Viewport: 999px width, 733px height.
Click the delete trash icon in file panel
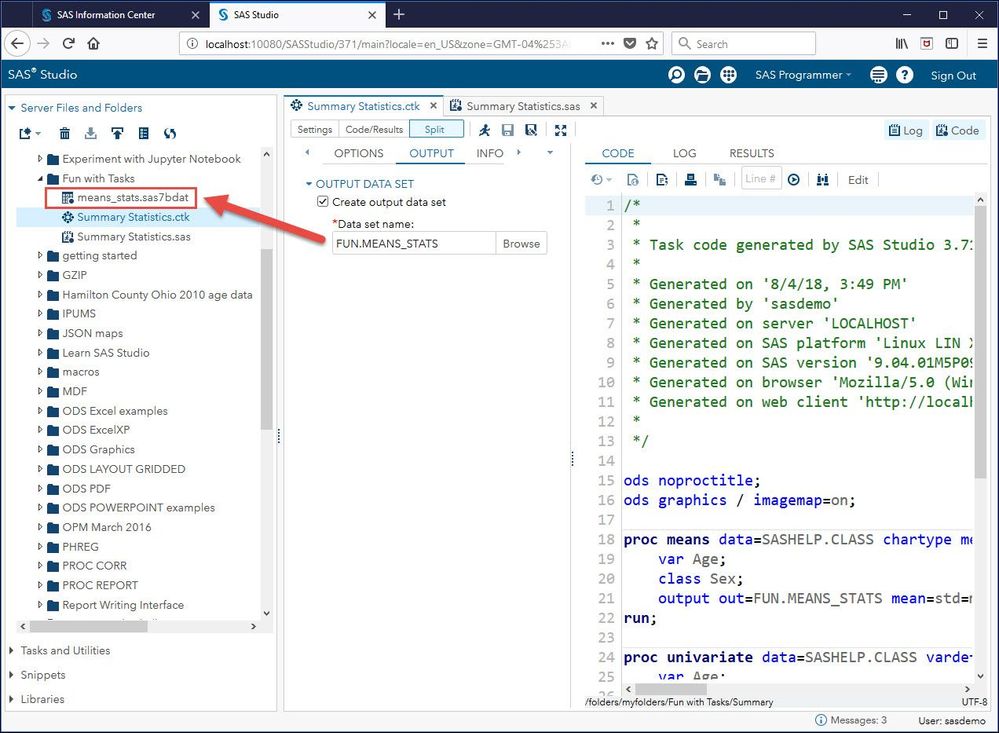65,133
